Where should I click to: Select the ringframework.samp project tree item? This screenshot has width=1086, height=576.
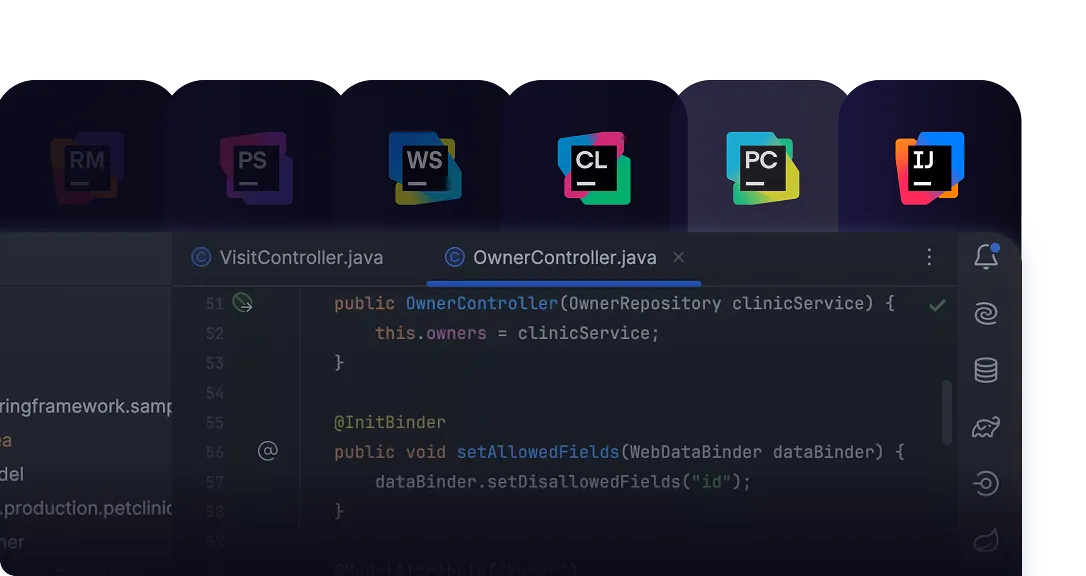point(86,406)
